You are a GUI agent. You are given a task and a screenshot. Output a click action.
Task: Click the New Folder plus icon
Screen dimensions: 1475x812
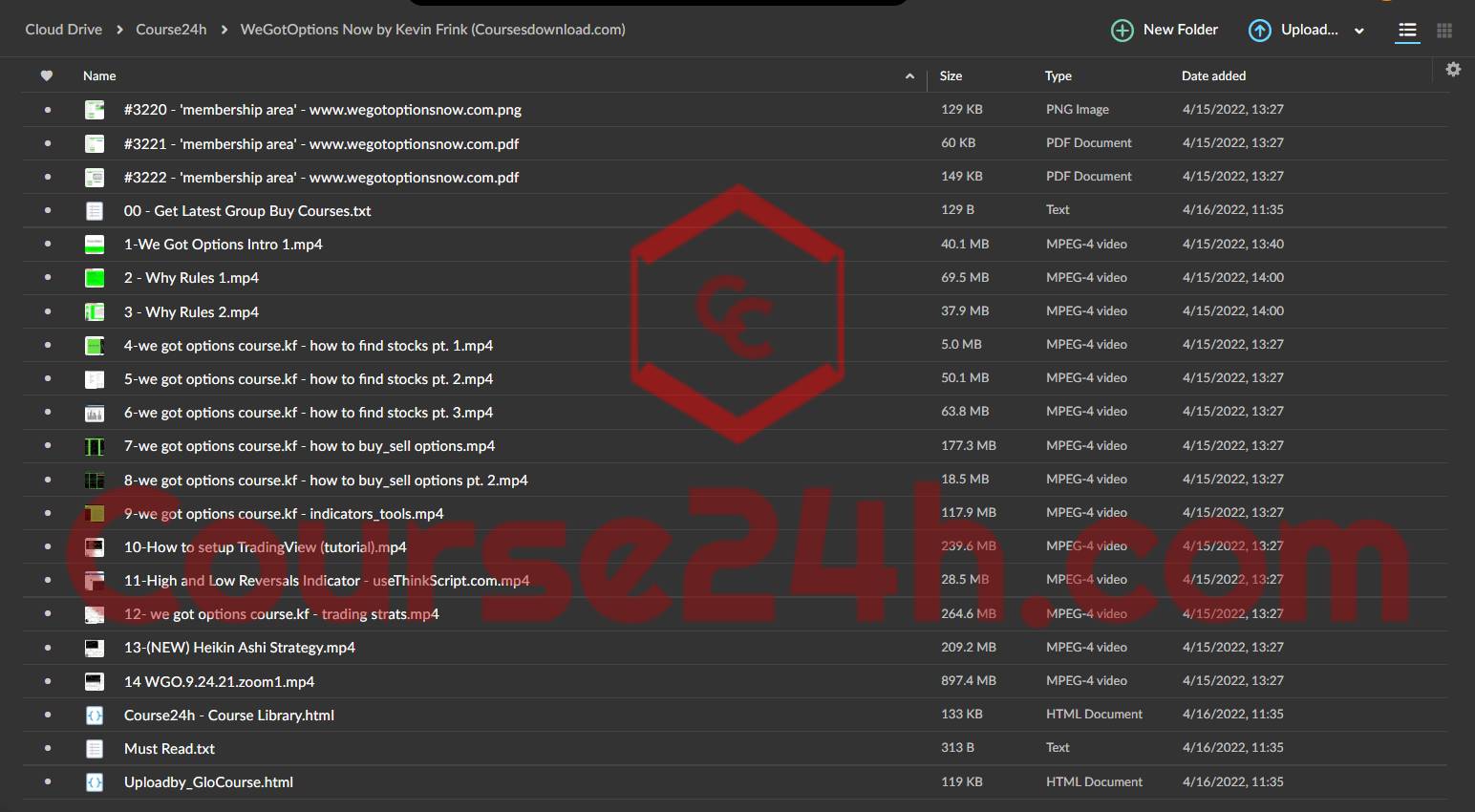1122,31
